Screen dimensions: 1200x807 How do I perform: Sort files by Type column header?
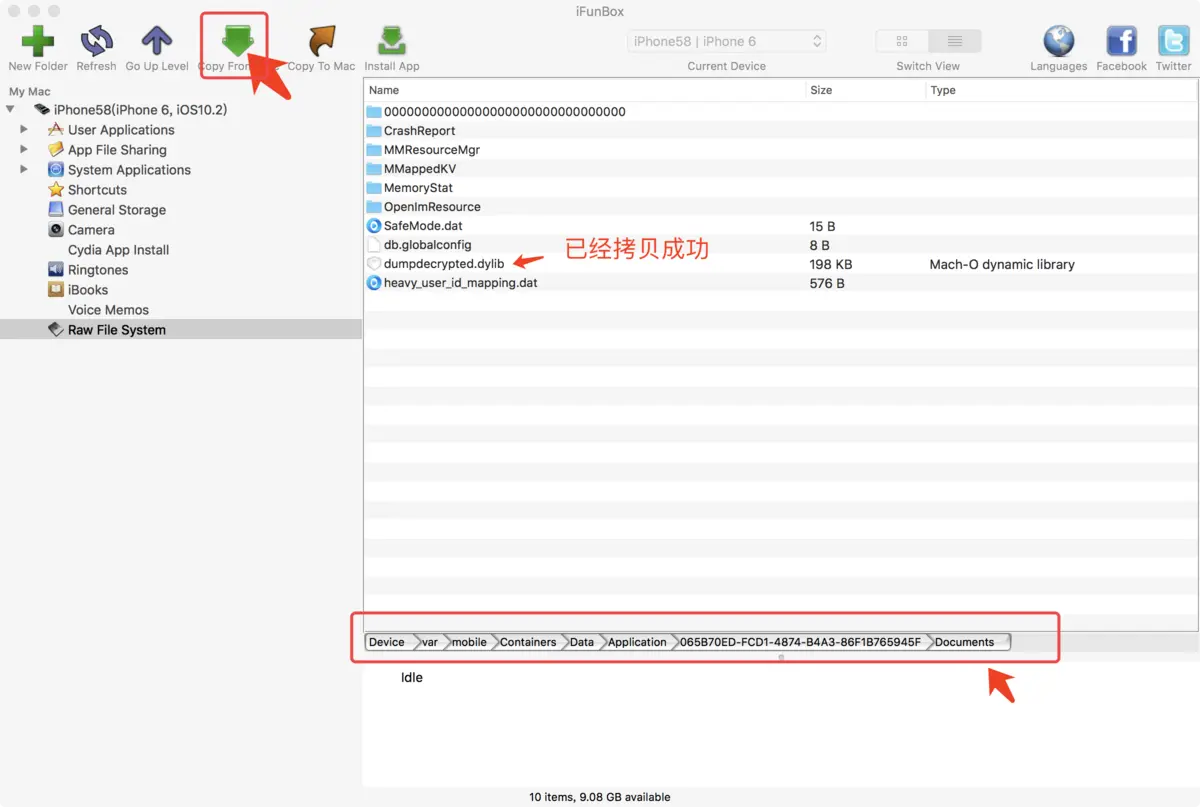coord(1062,90)
